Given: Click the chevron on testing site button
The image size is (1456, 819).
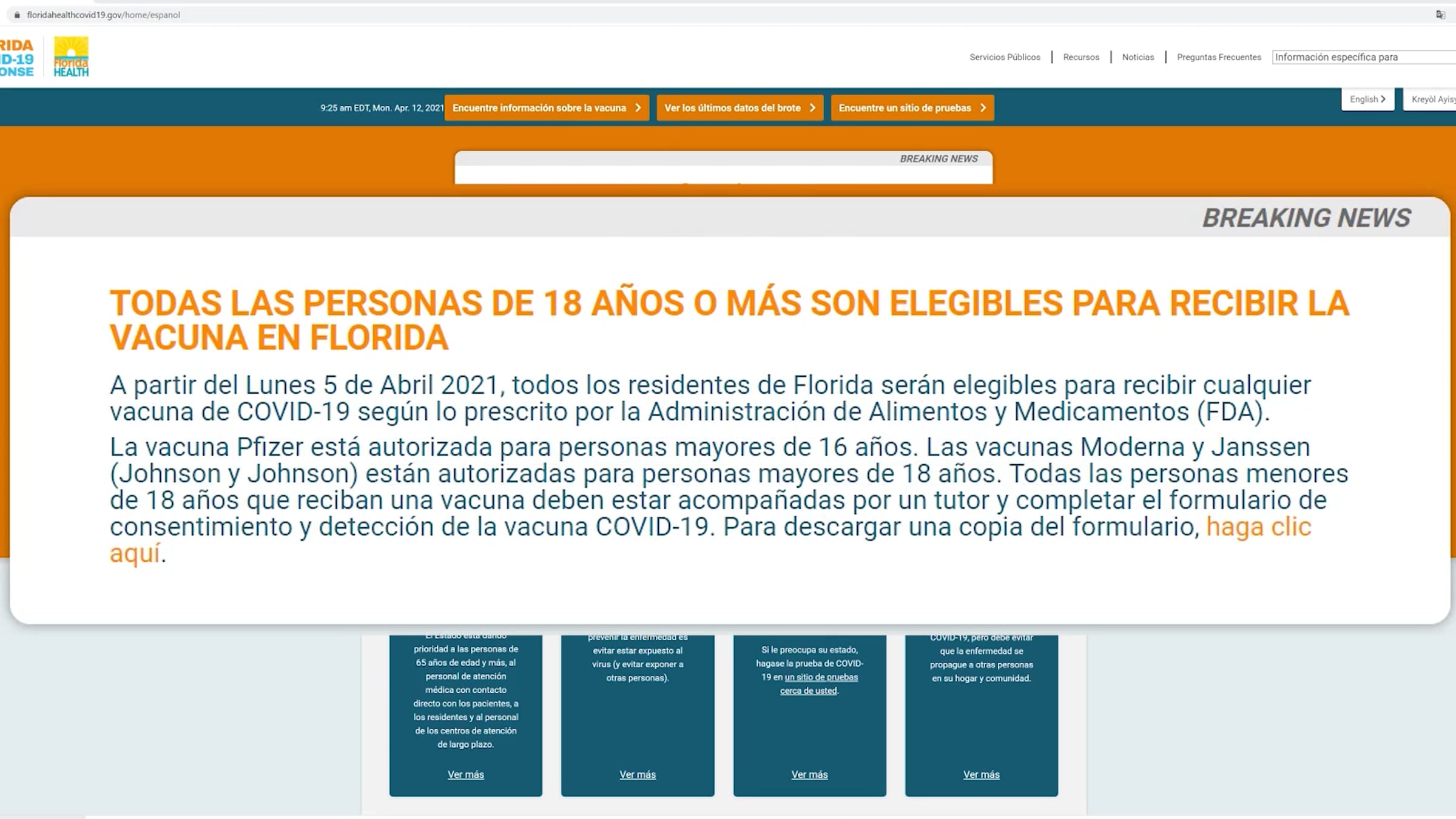Looking at the screenshot, I should 983,108.
